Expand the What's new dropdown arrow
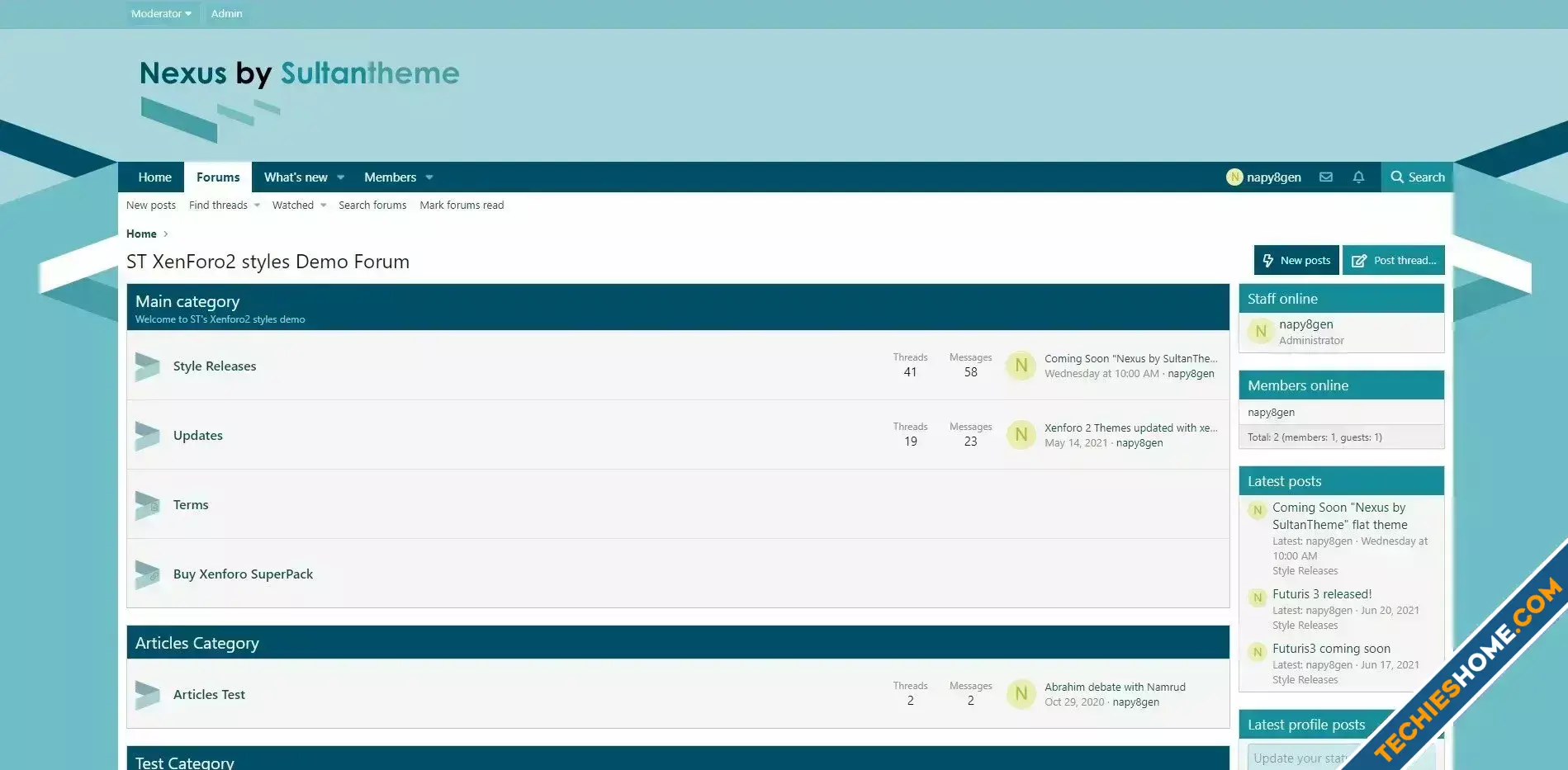1568x770 pixels. click(x=340, y=177)
